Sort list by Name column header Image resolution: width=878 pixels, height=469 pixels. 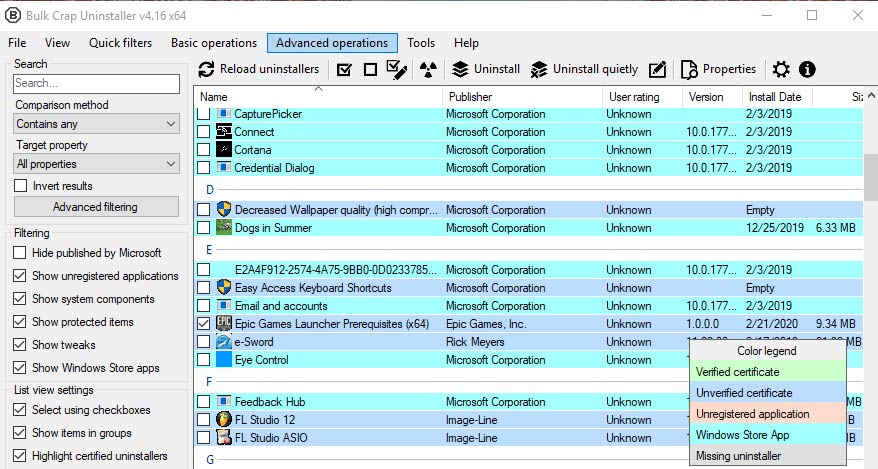pos(318,96)
